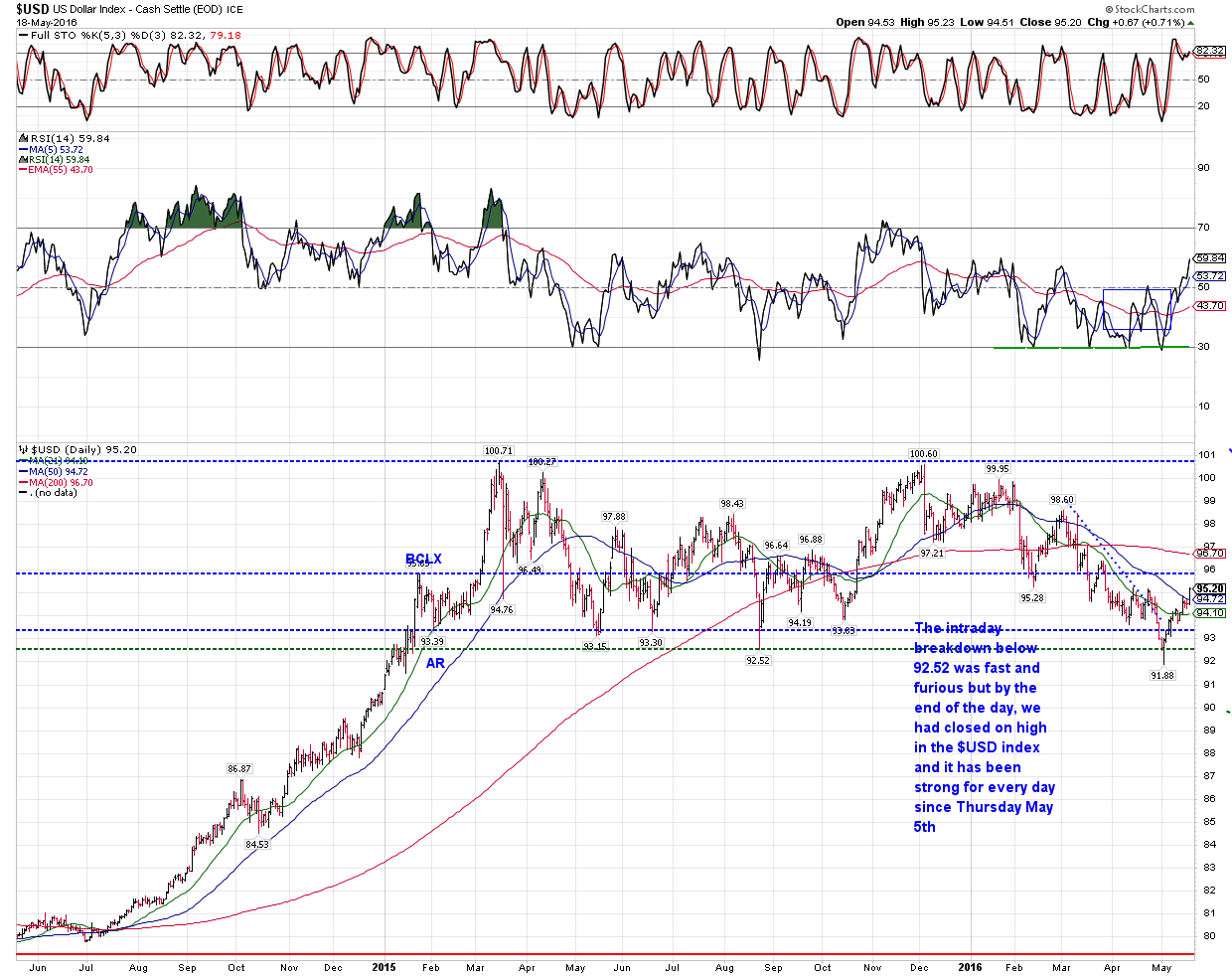Screen dimensions: 1232x976
Task: Click the 43.70 tag on RSI axis
Action: click(1210, 306)
